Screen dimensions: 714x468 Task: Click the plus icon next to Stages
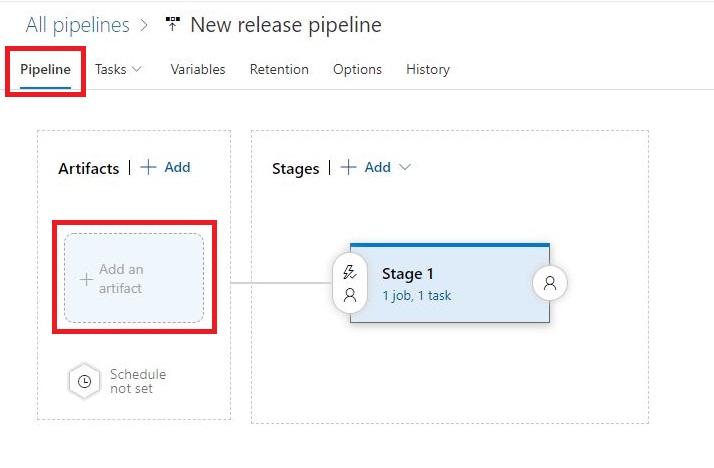[348, 168]
